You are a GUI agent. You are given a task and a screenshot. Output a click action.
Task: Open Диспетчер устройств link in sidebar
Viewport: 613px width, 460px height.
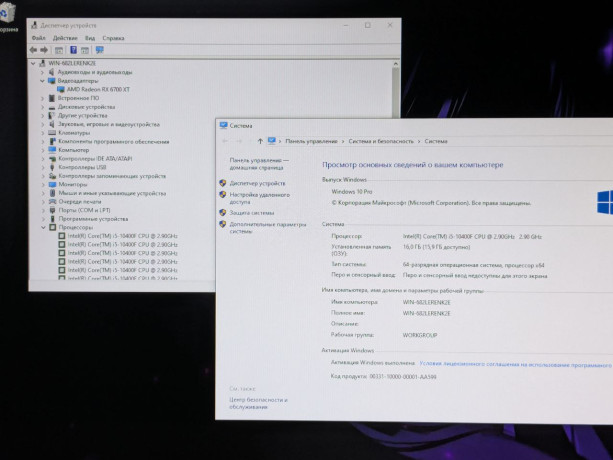[x=257, y=183]
